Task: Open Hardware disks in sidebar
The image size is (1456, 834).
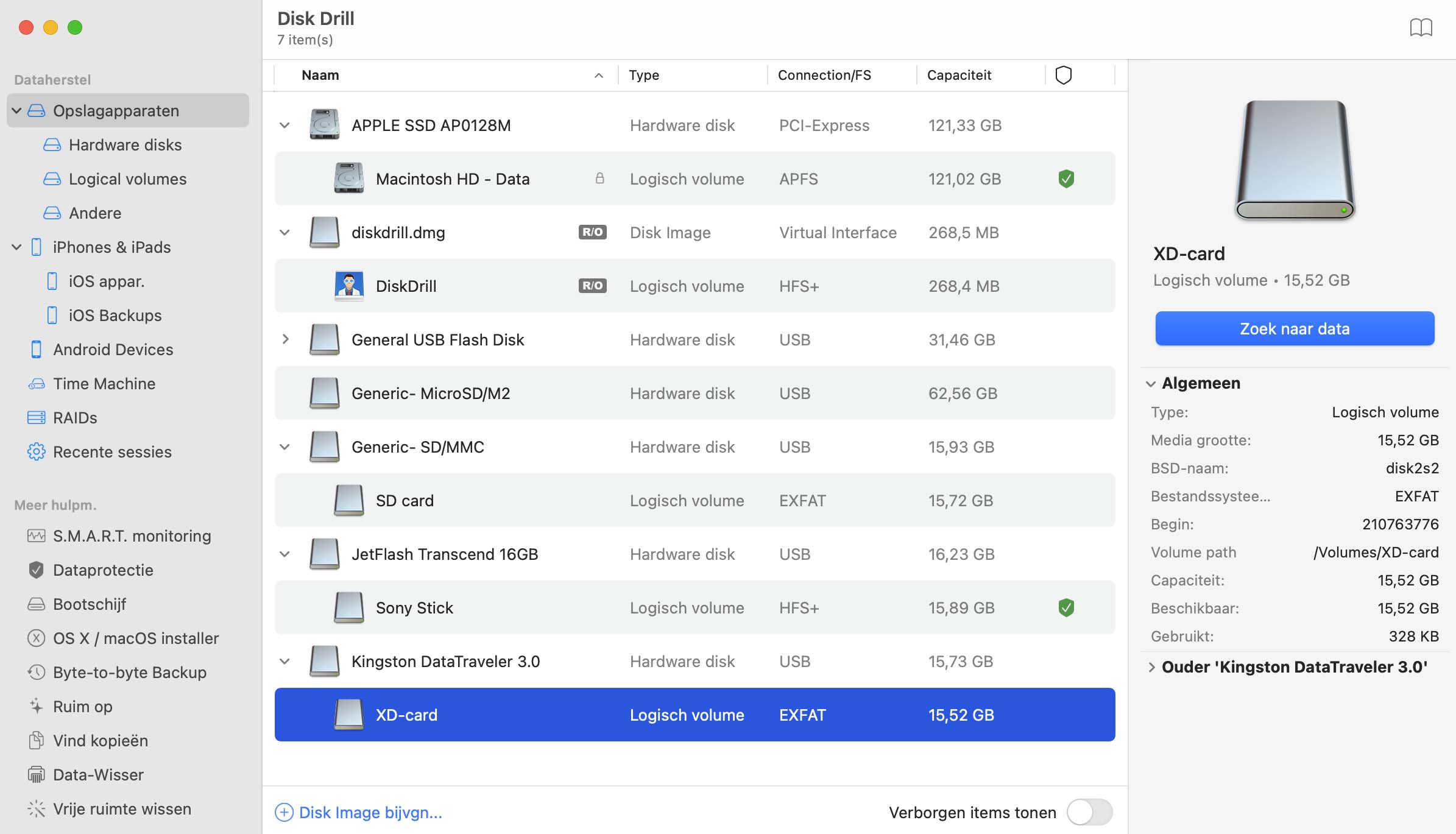Action: (125, 145)
